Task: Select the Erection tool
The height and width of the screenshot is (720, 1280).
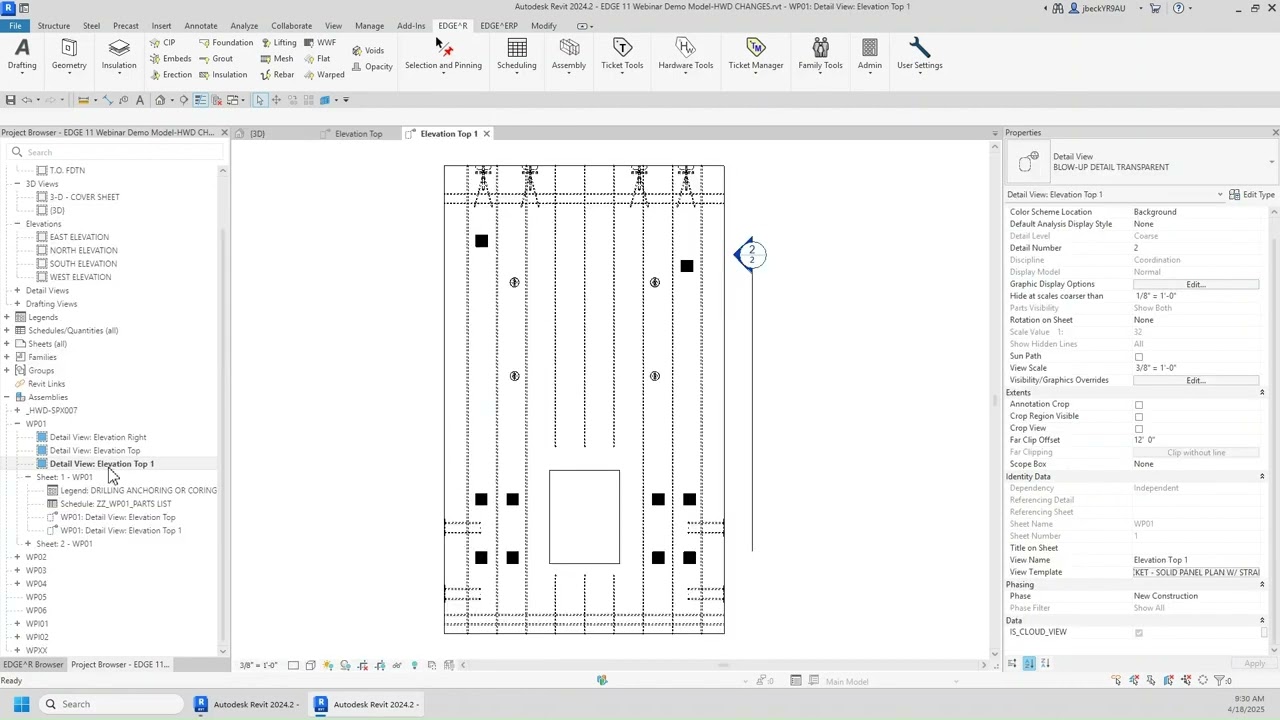Action: (x=170, y=75)
